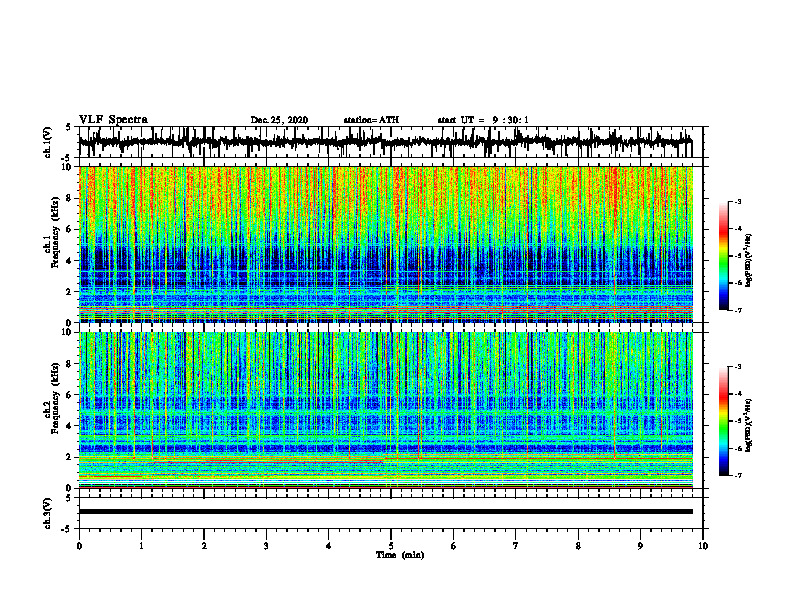Click the ch.2 colorbar log(PSD) label
This screenshot has height=612, width=792.
pos(749,425)
